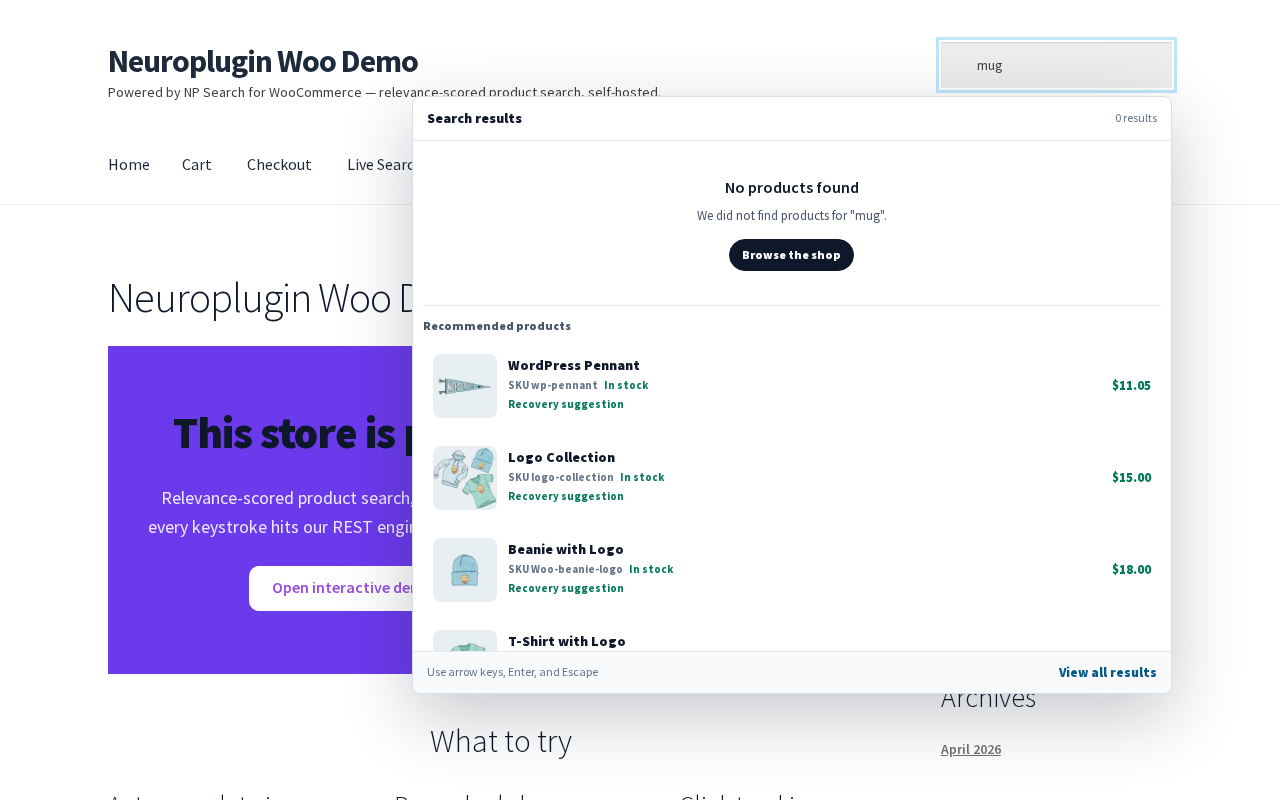
Task: Click the $15.00 price of Logo Collection
Action: point(1131,477)
